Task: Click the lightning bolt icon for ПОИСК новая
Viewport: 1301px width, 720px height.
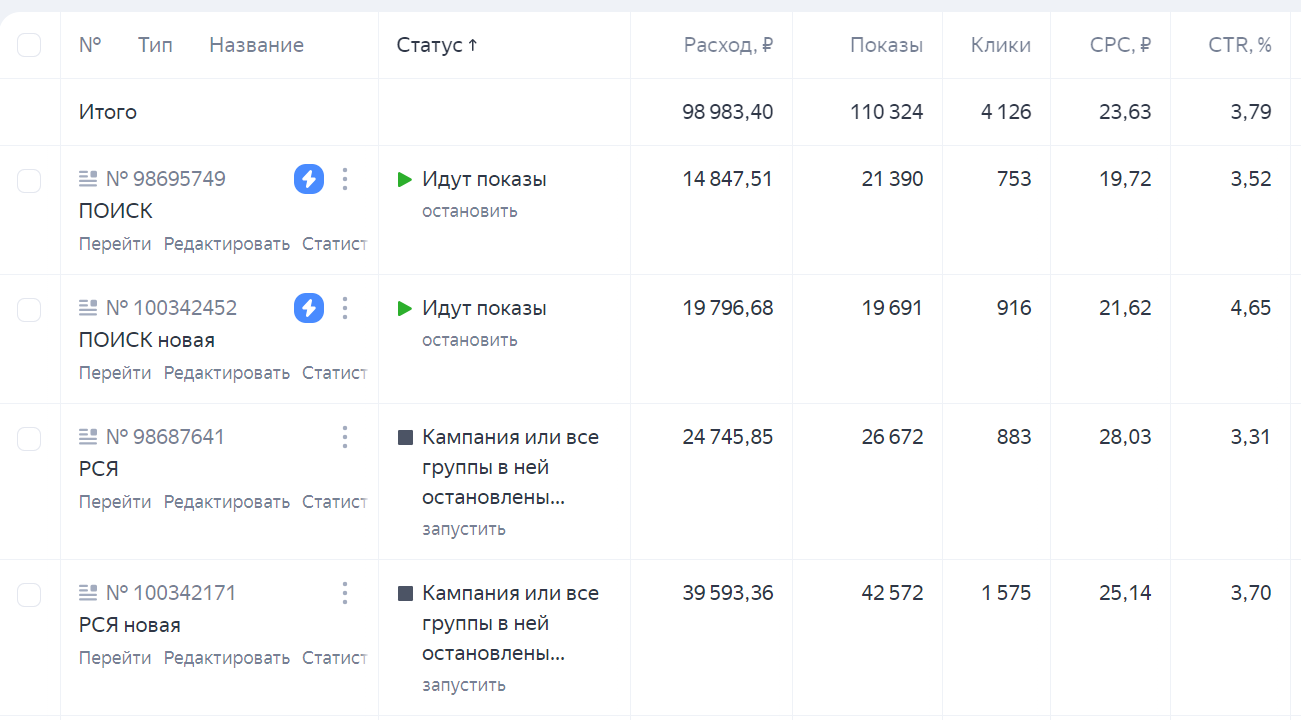Action: [x=309, y=308]
